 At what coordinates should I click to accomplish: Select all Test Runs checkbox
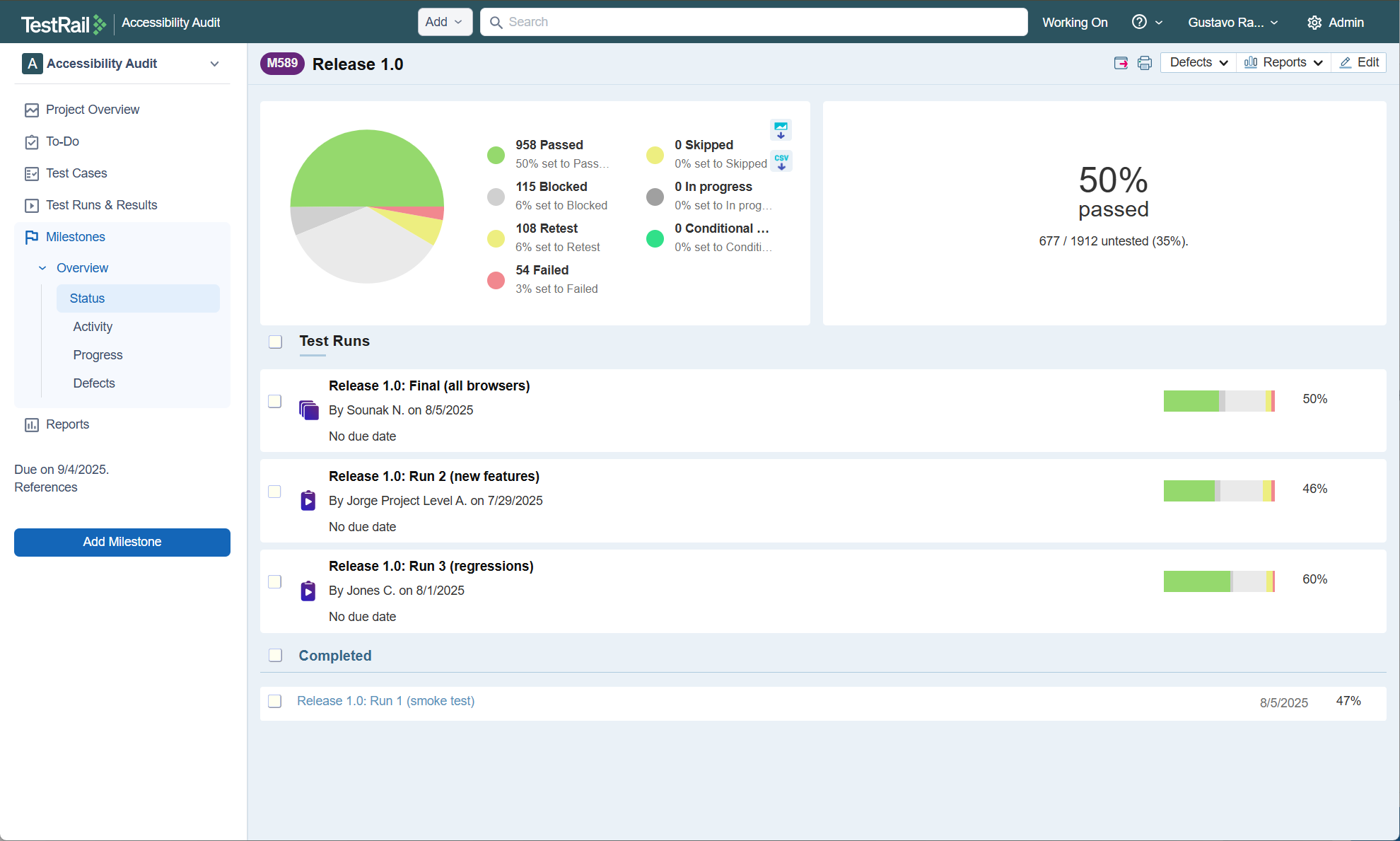click(x=276, y=342)
